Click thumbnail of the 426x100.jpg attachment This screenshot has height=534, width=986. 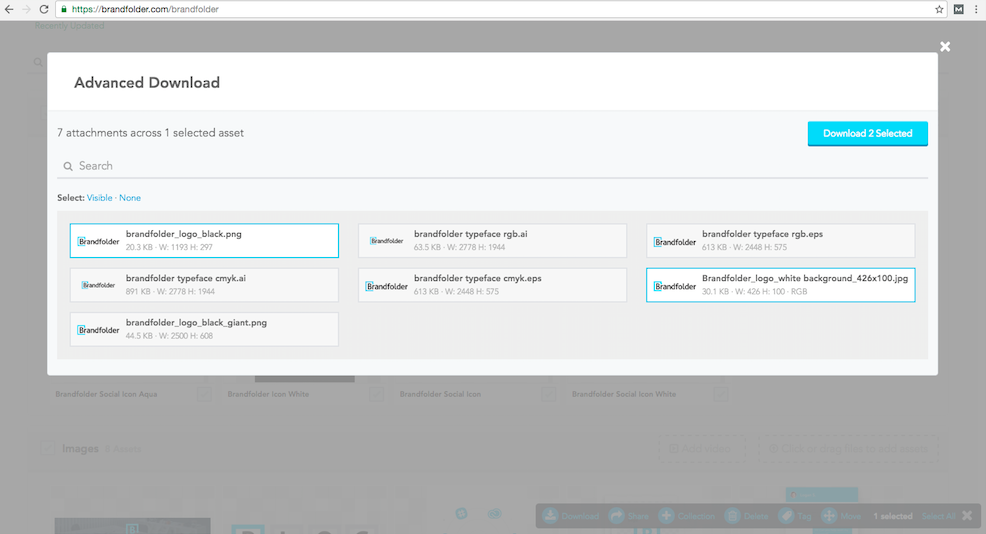675,286
